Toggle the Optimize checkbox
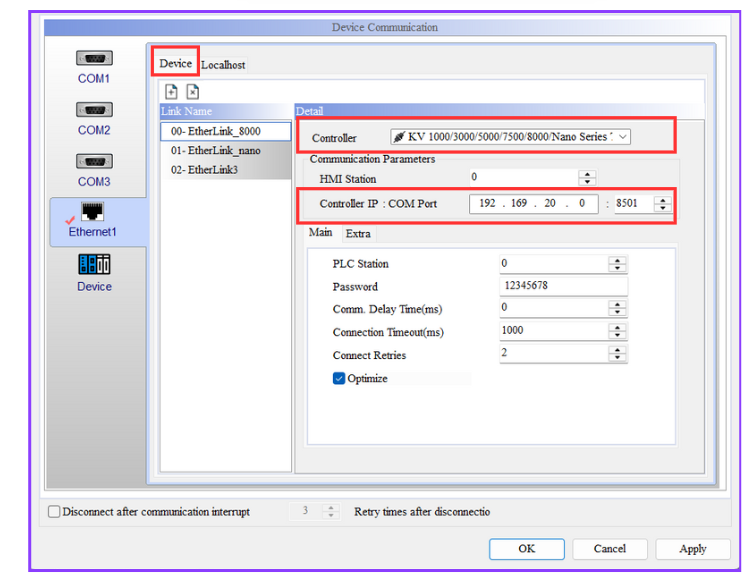Screen dimensions: 753x584 [339, 379]
